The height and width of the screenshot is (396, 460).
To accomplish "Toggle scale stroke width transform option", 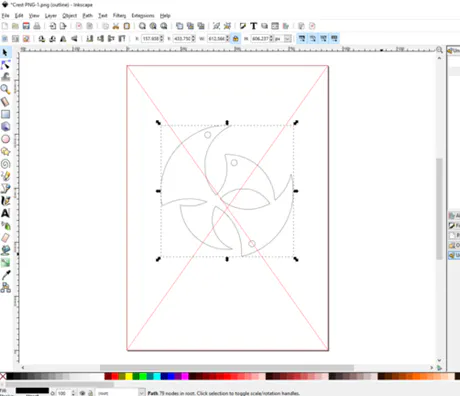I will [x=302, y=39].
